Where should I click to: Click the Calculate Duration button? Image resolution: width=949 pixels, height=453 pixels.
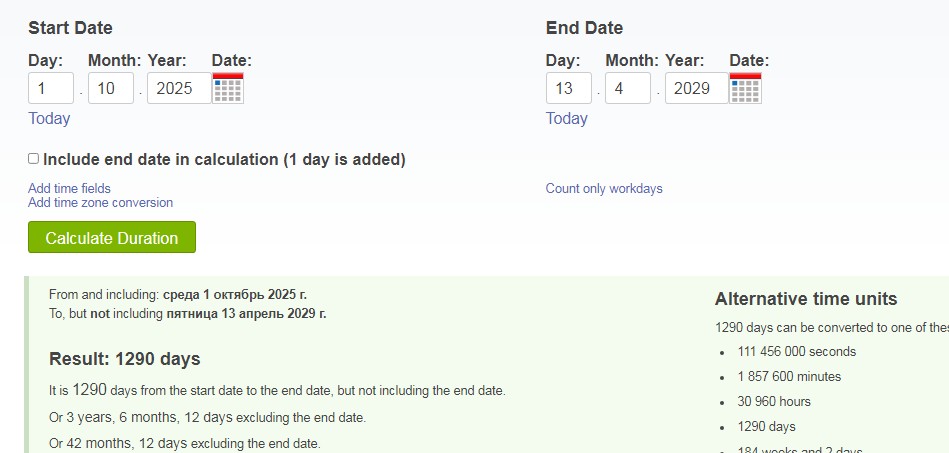(112, 237)
